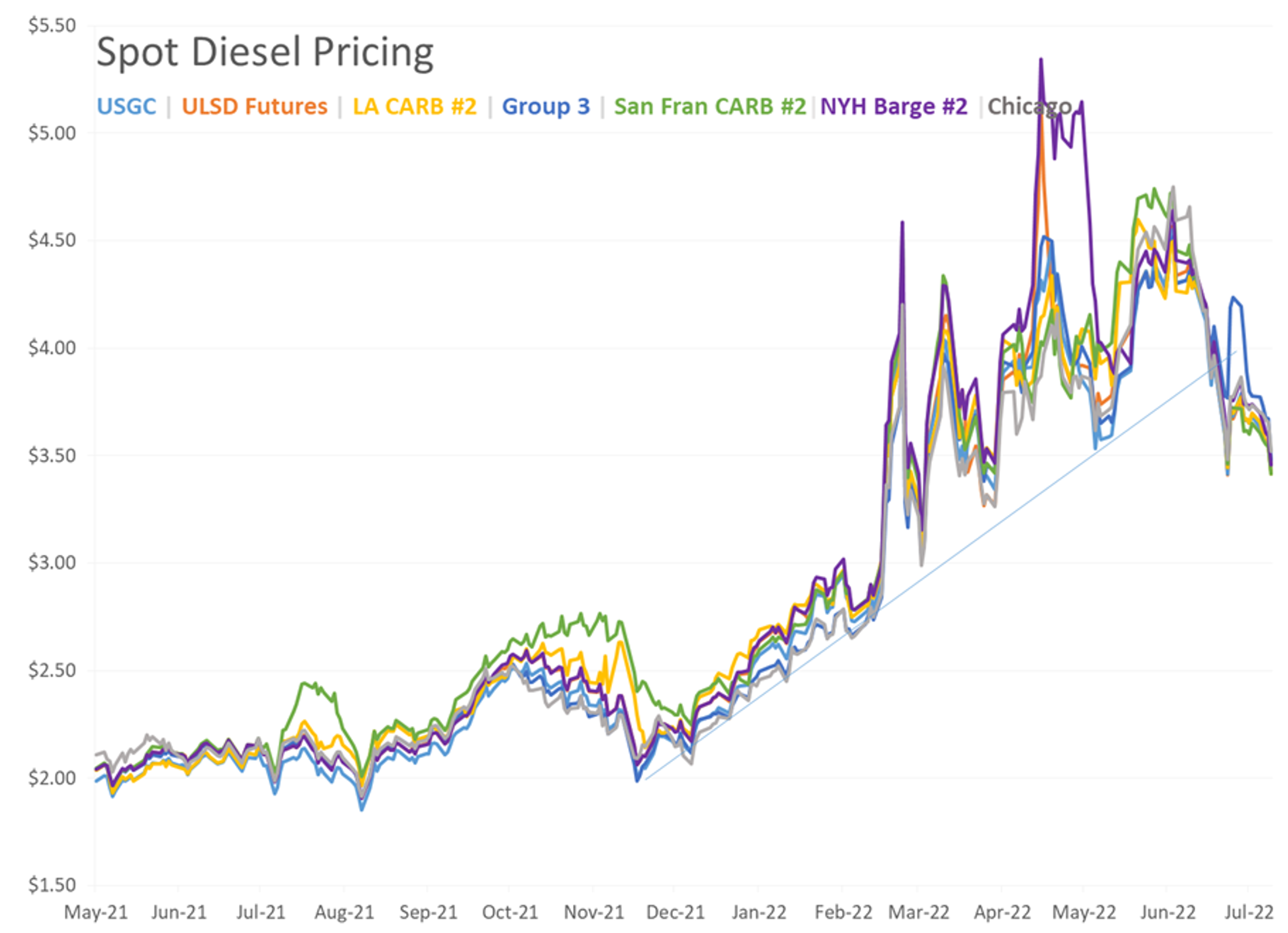The image size is (1288, 933).
Task: Select the Group 3 legend label
Action: click(x=546, y=106)
